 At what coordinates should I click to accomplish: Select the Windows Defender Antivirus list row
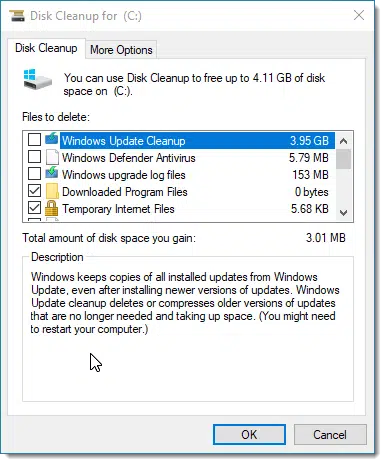tap(179, 158)
